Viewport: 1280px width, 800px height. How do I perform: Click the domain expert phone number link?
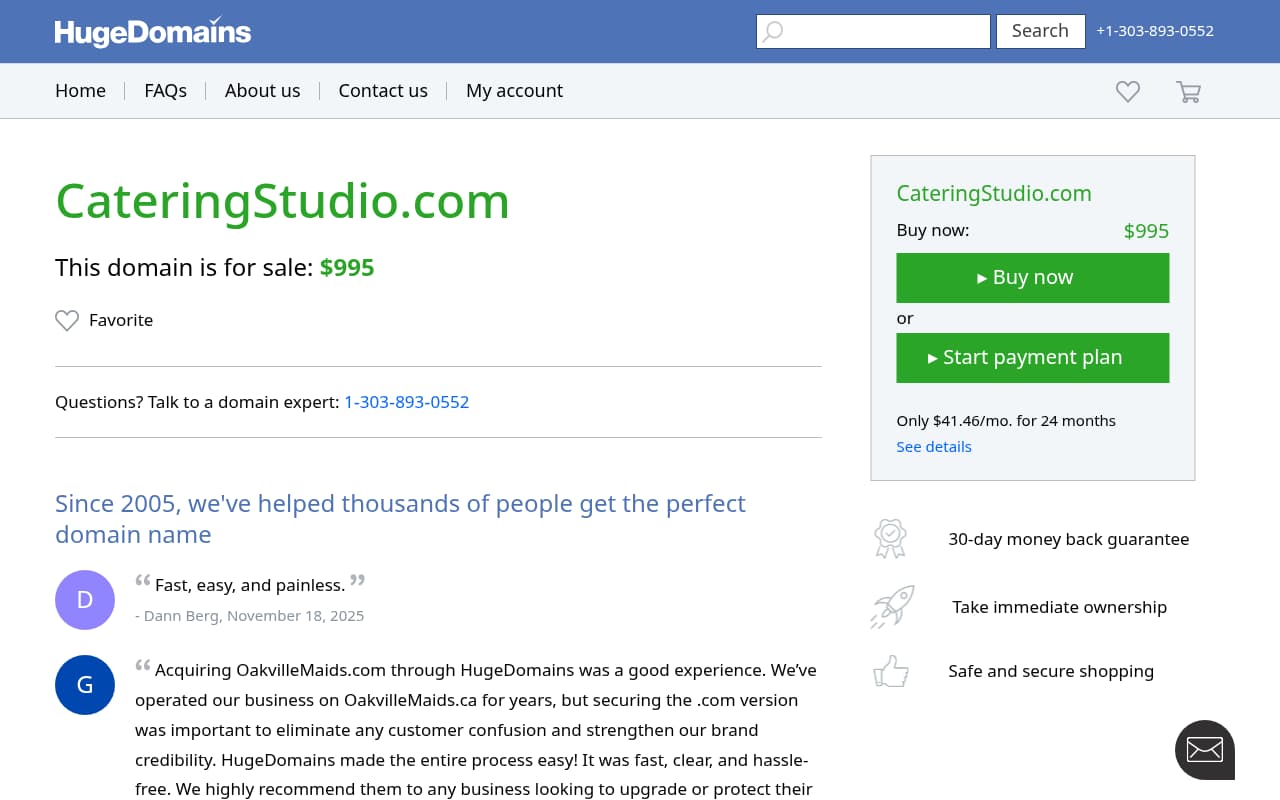pos(406,402)
